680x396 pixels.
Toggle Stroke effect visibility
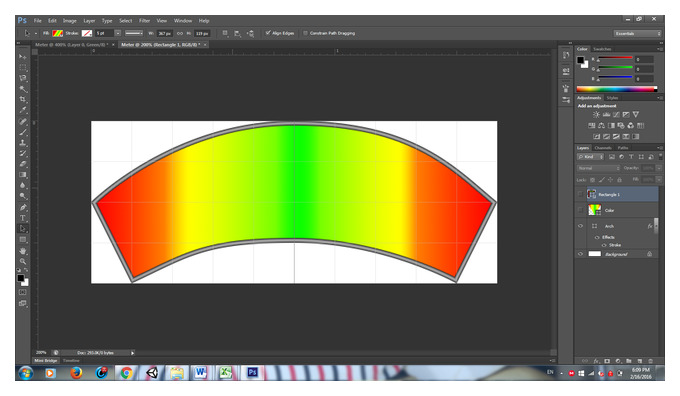(604, 245)
